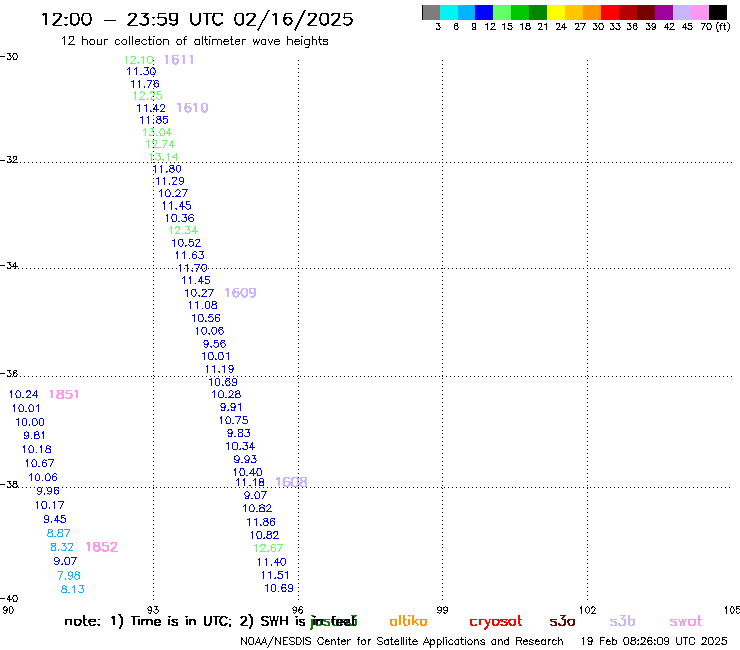Click the wave height 10.75

tap(234, 420)
